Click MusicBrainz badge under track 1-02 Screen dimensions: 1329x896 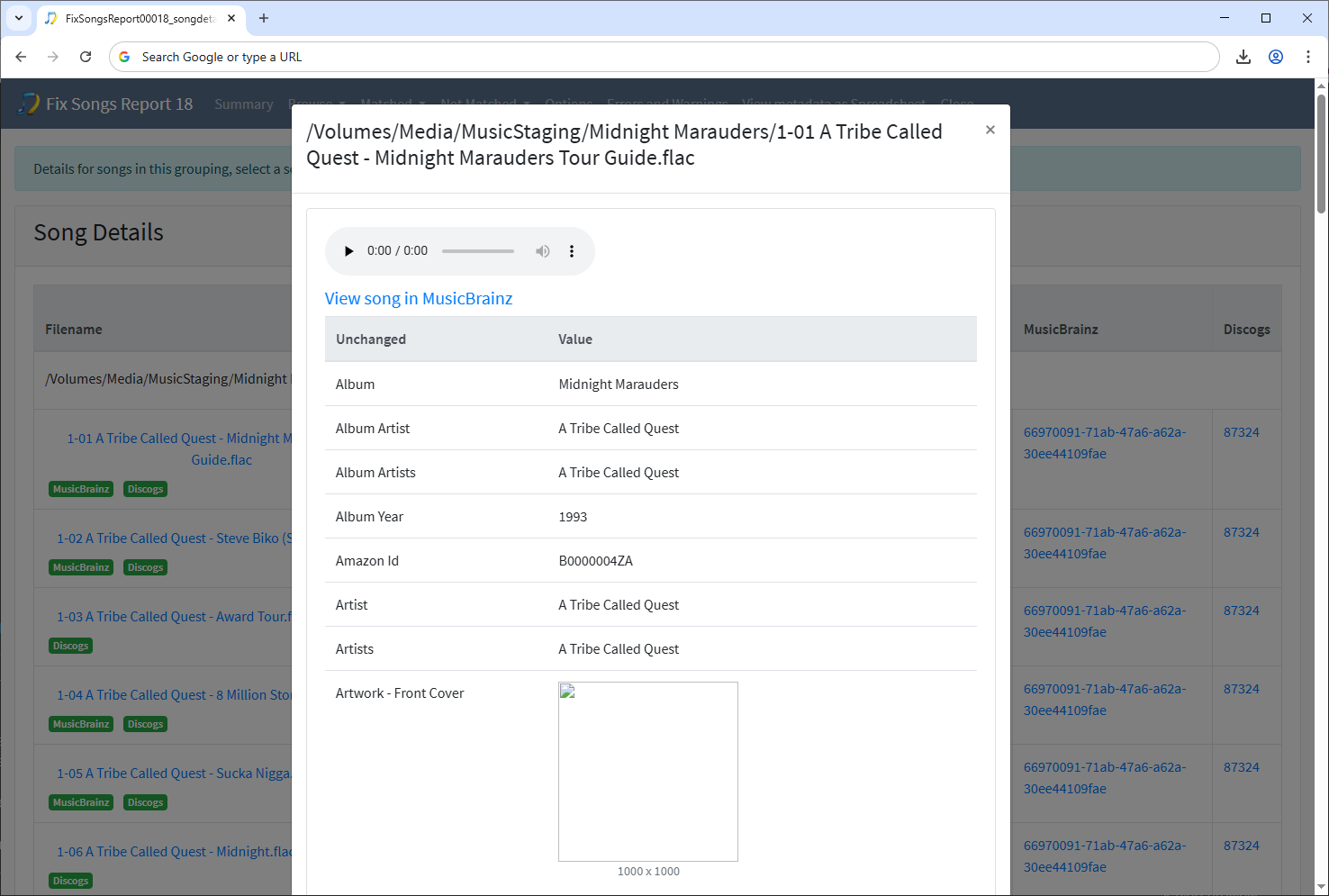81,567
